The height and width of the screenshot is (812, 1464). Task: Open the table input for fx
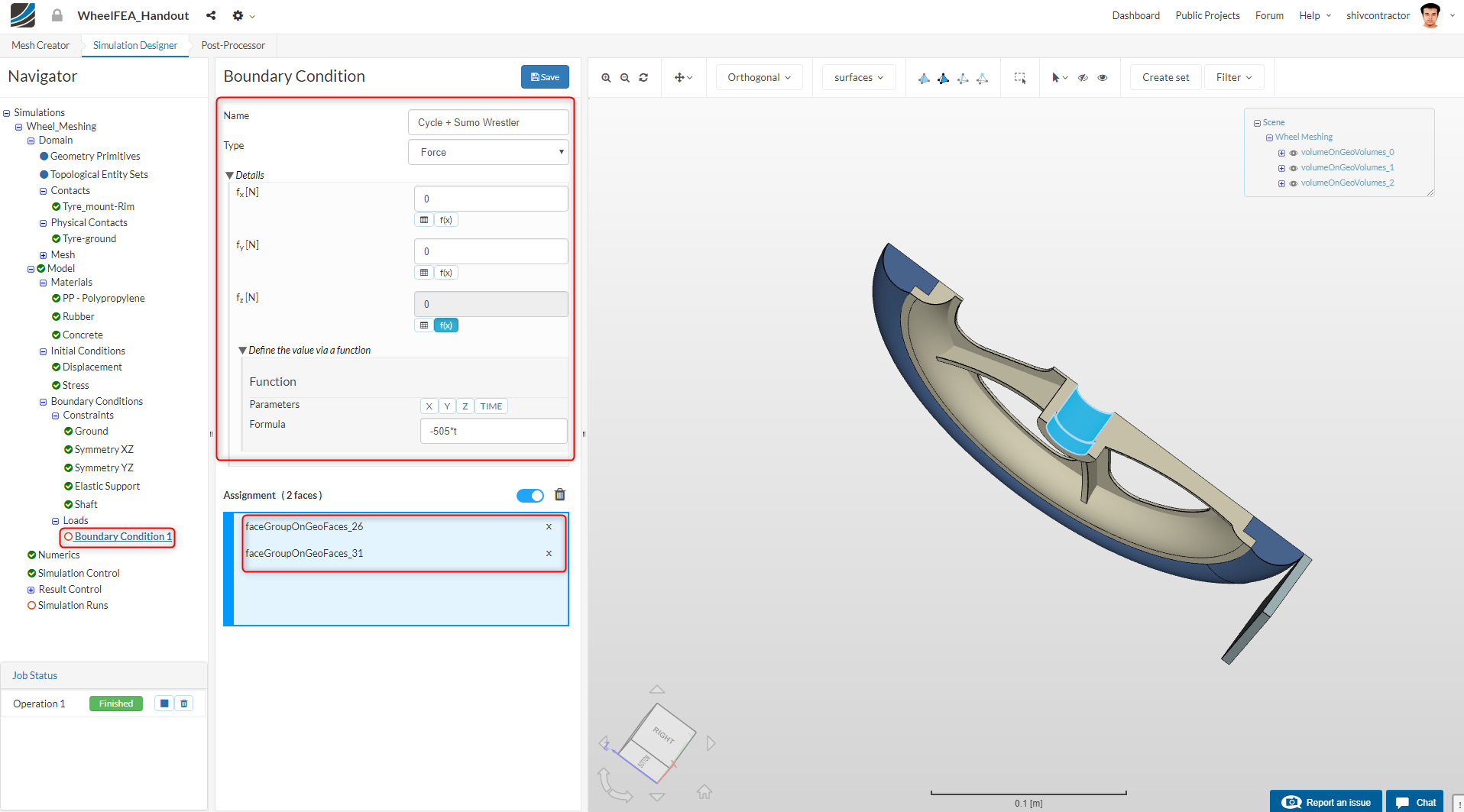click(424, 220)
